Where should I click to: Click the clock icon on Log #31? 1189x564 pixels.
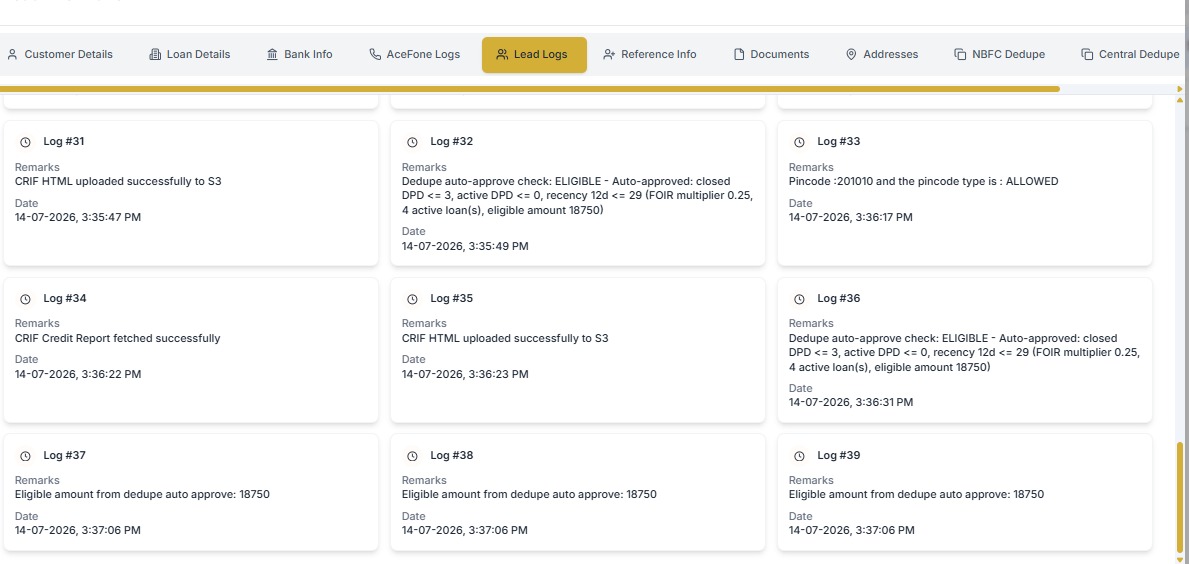click(25, 143)
